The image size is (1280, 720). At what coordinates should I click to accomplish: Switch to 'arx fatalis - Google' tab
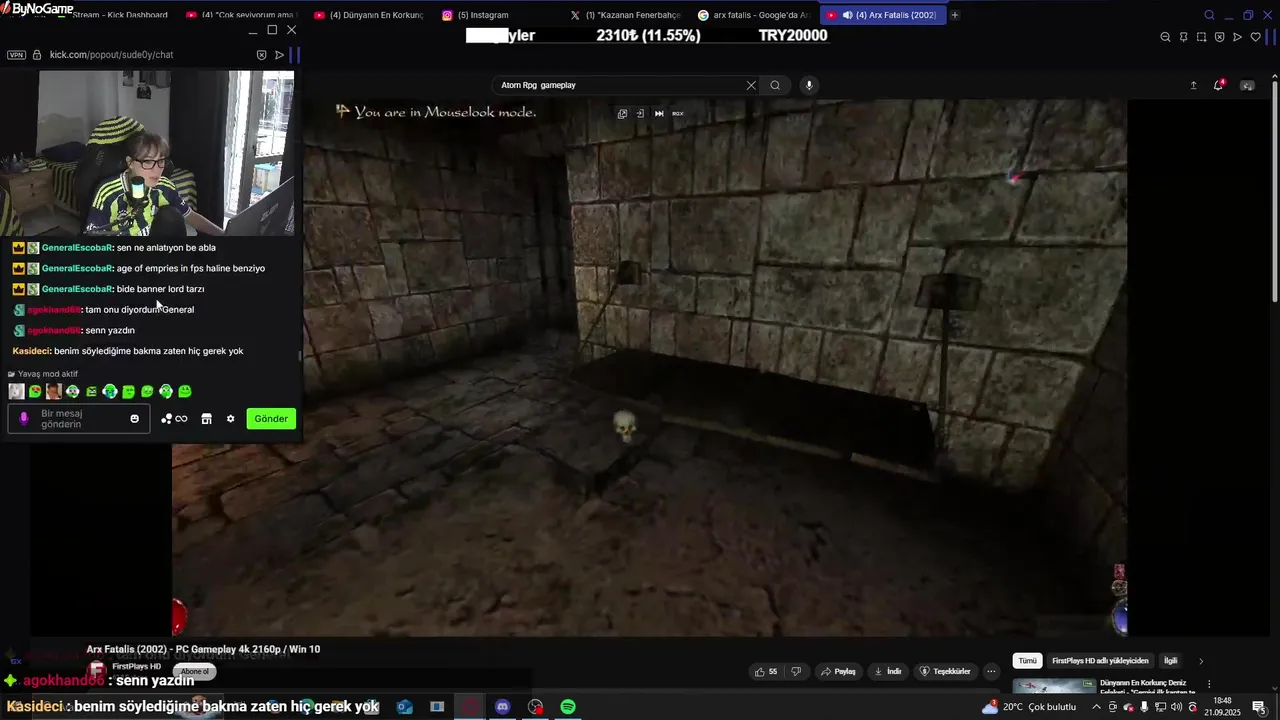(x=754, y=15)
